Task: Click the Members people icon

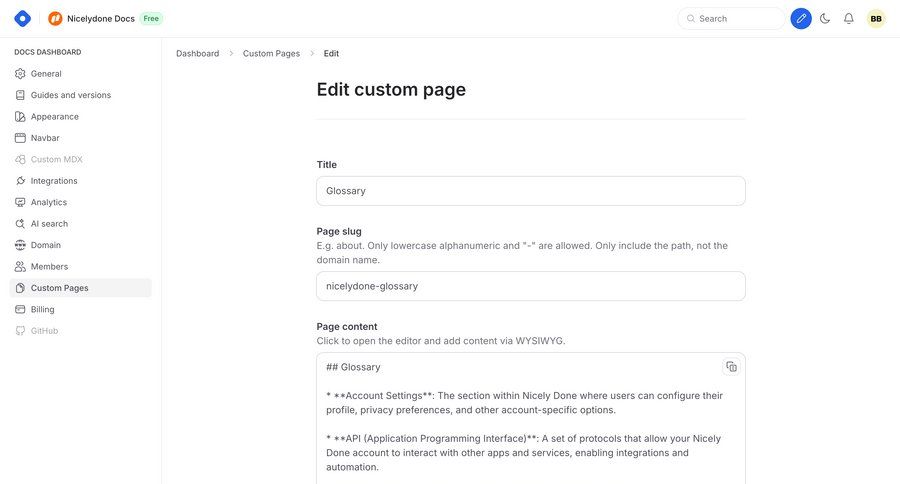Action: [x=20, y=266]
